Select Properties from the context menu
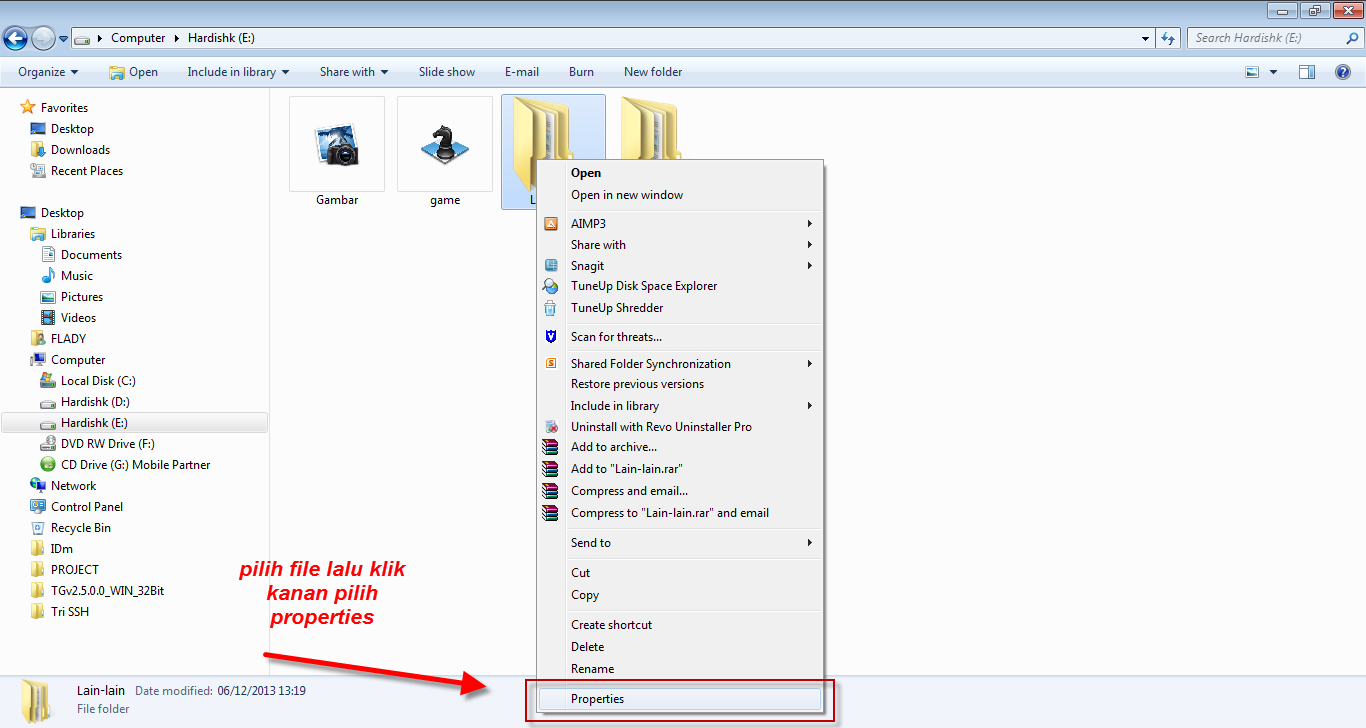The image size is (1366, 728). [x=597, y=698]
